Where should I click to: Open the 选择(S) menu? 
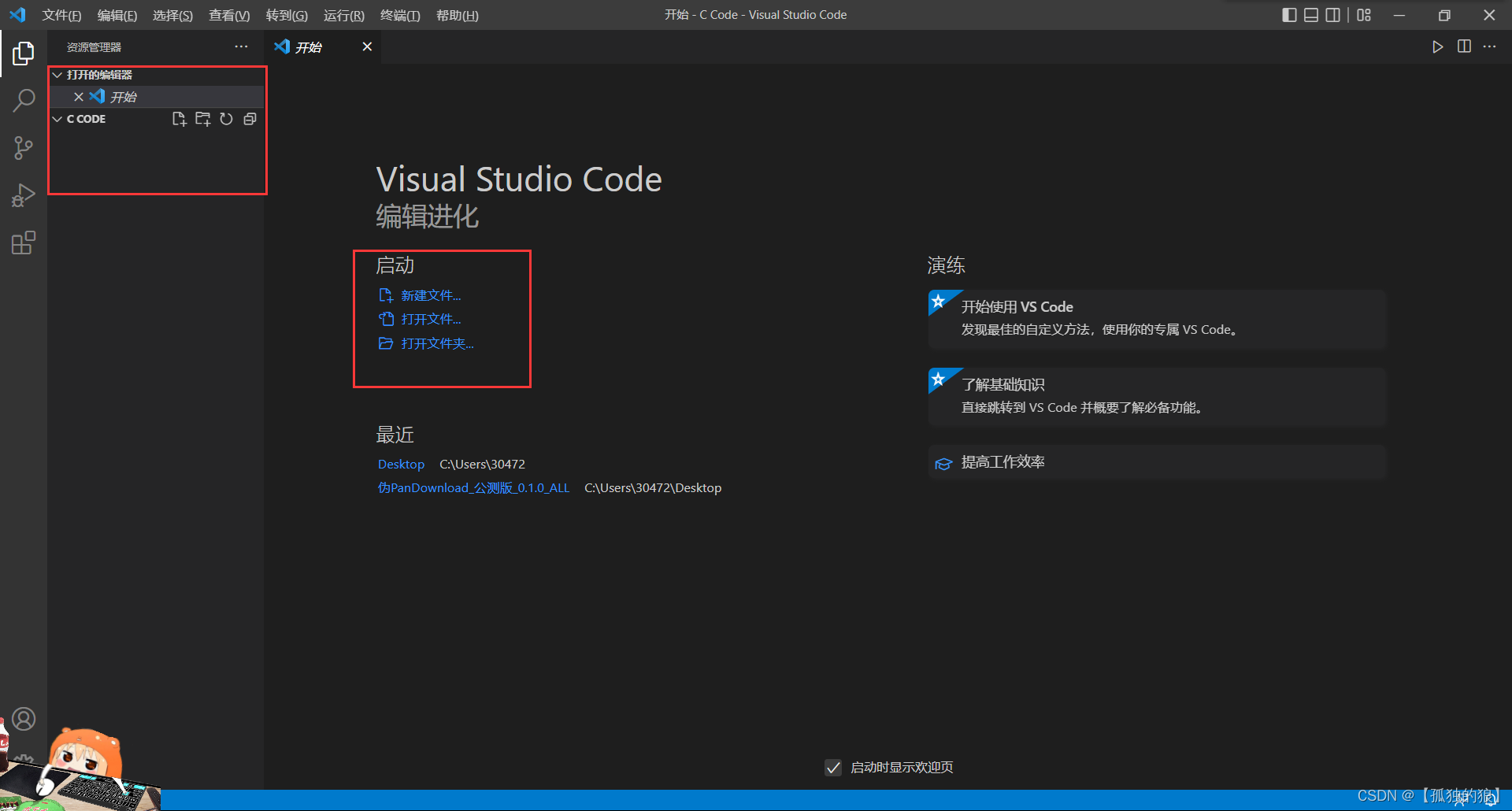[172, 16]
